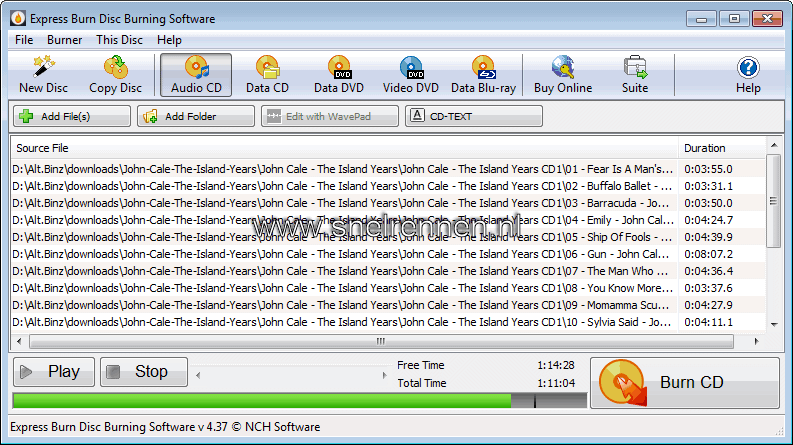
Task: Click the Add Folder button
Action: pyautogui.click(x=196, y=116)
